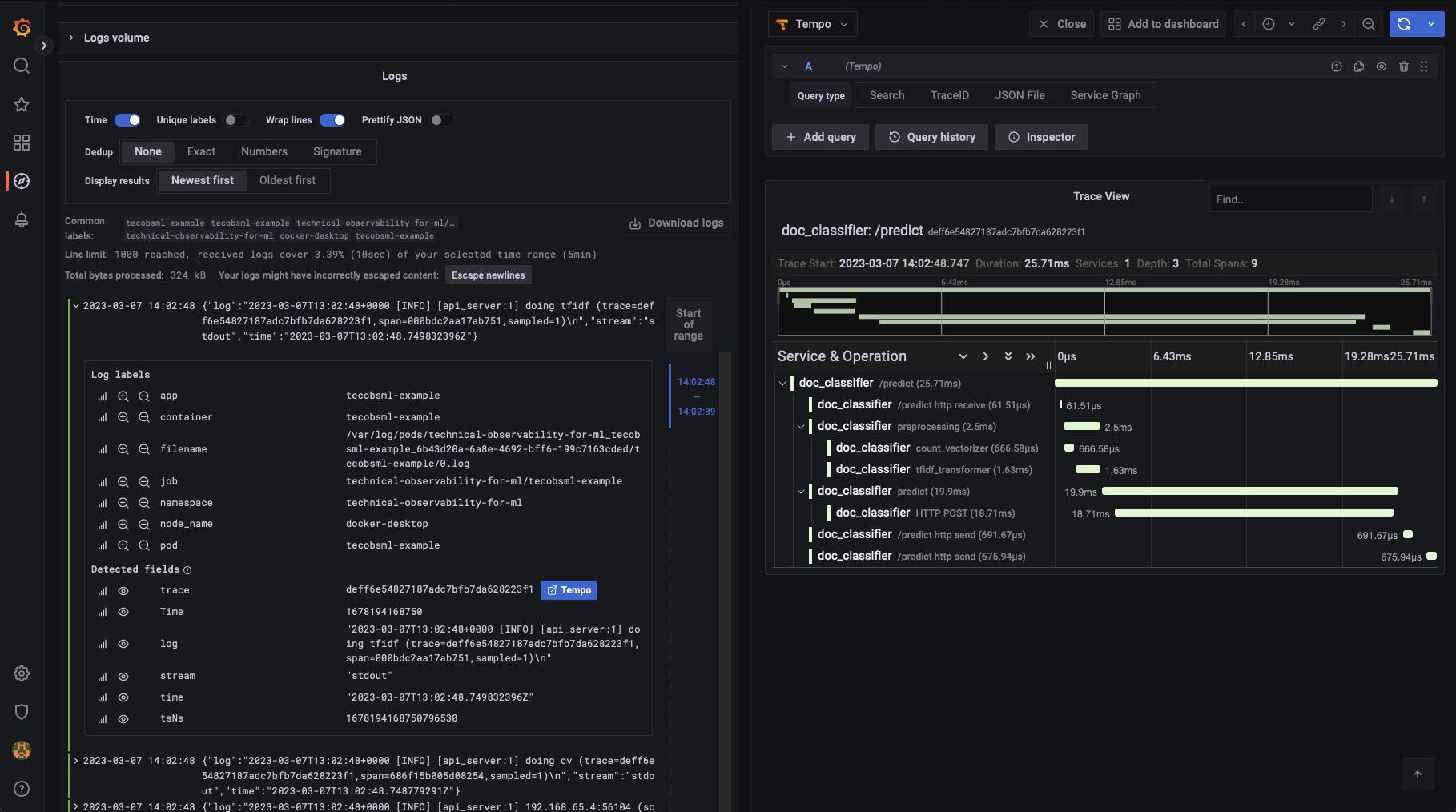Viewport: 1456px width, 812px height.
Task: Select TraceID query type tab
Action: (x=949, y=95)
